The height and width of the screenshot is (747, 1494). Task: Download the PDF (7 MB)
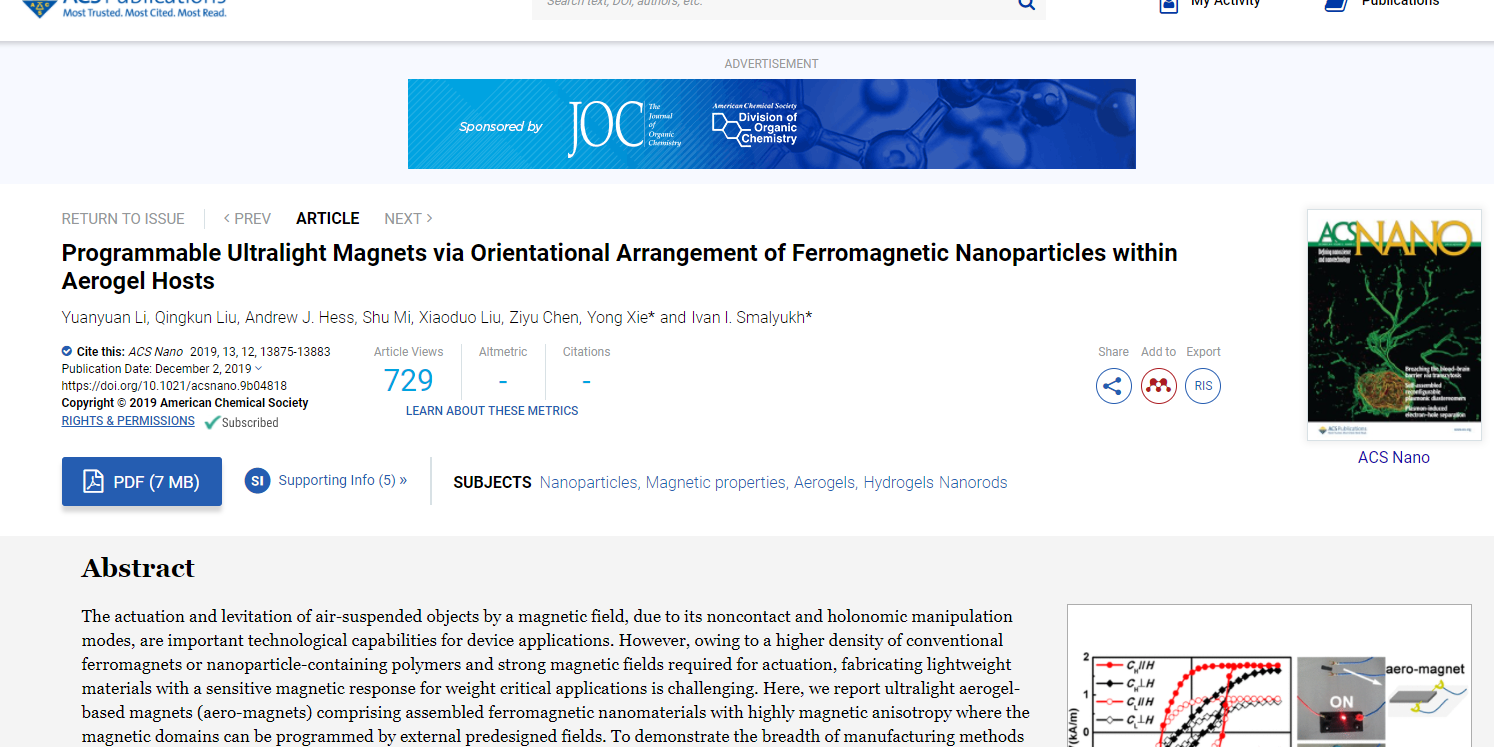click(142, 482)
